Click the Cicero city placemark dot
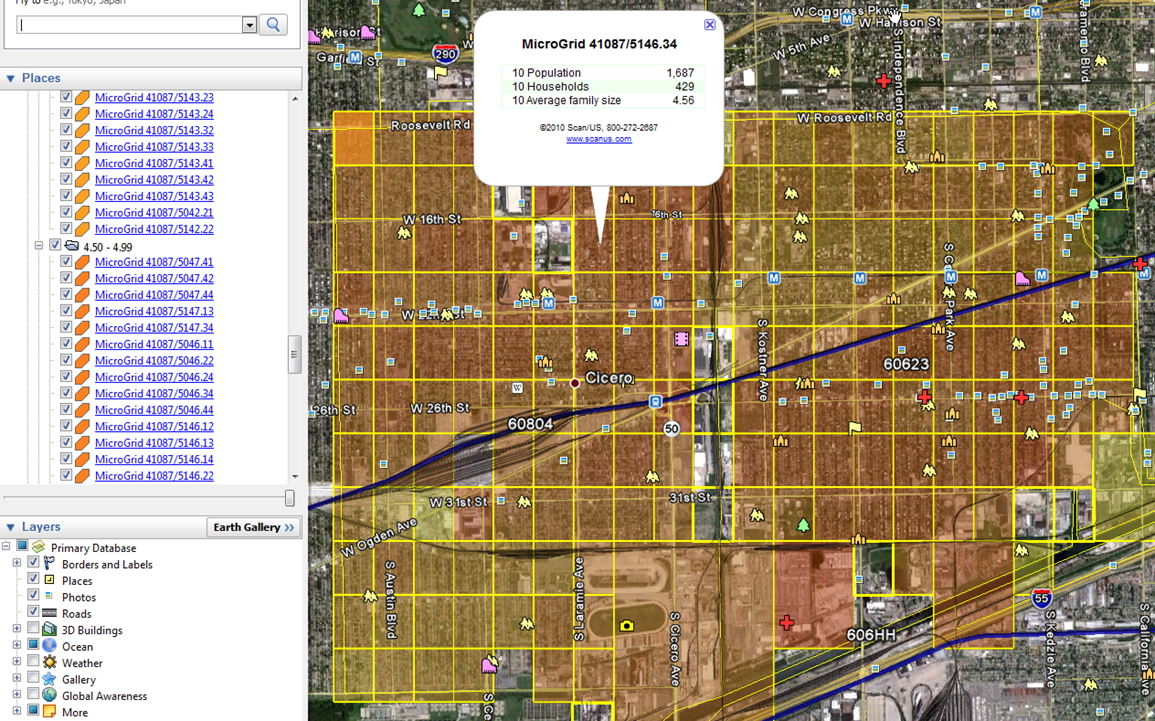This screenshot has width=1155, height=721. click(575, 383)
